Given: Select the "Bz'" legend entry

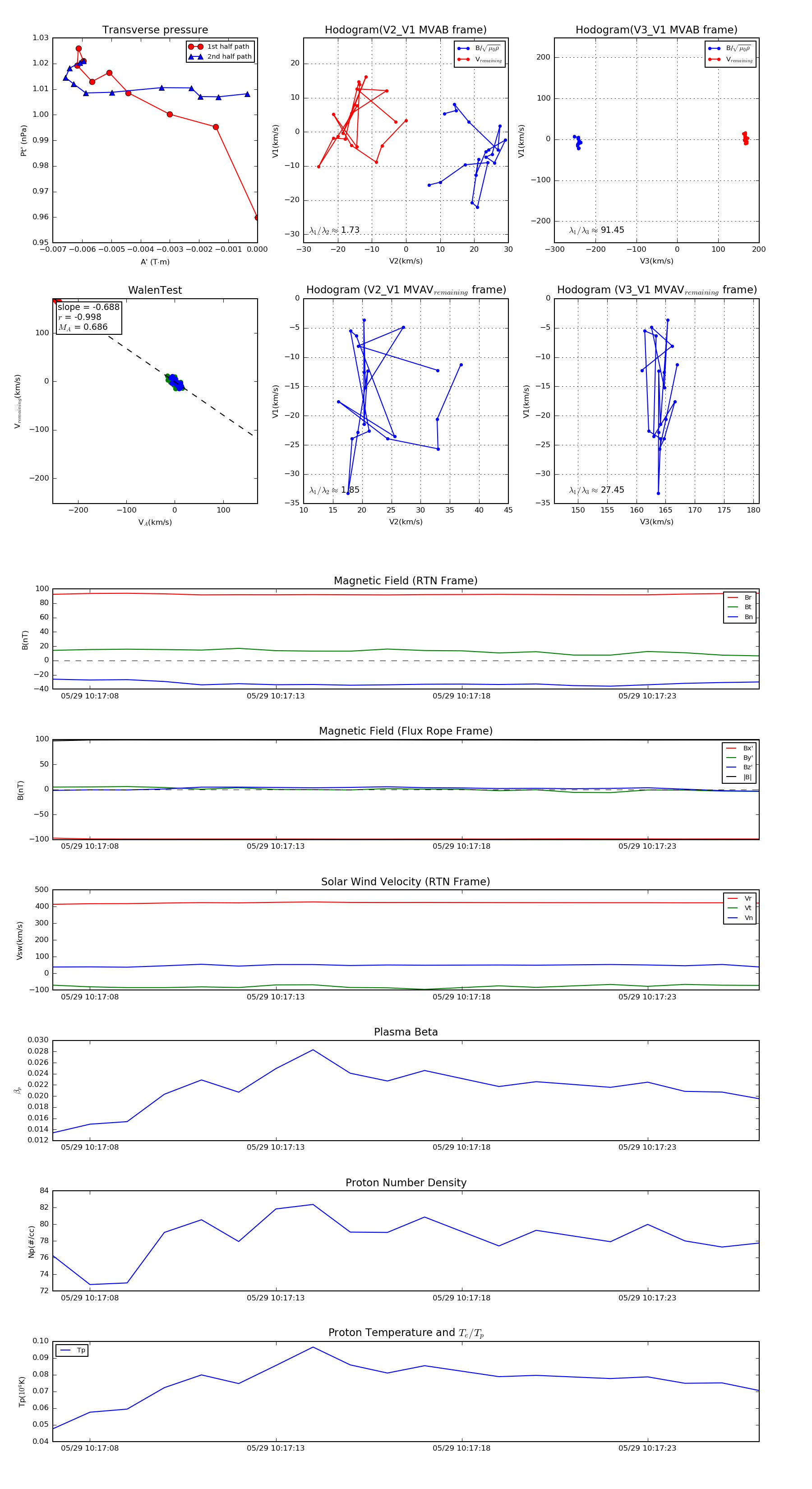Looking at the screenshot, I should [739, 768].
